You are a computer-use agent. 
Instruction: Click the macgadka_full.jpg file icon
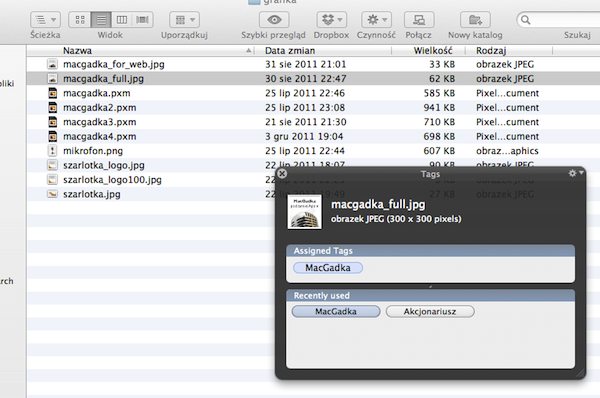[x=52, y=79]
